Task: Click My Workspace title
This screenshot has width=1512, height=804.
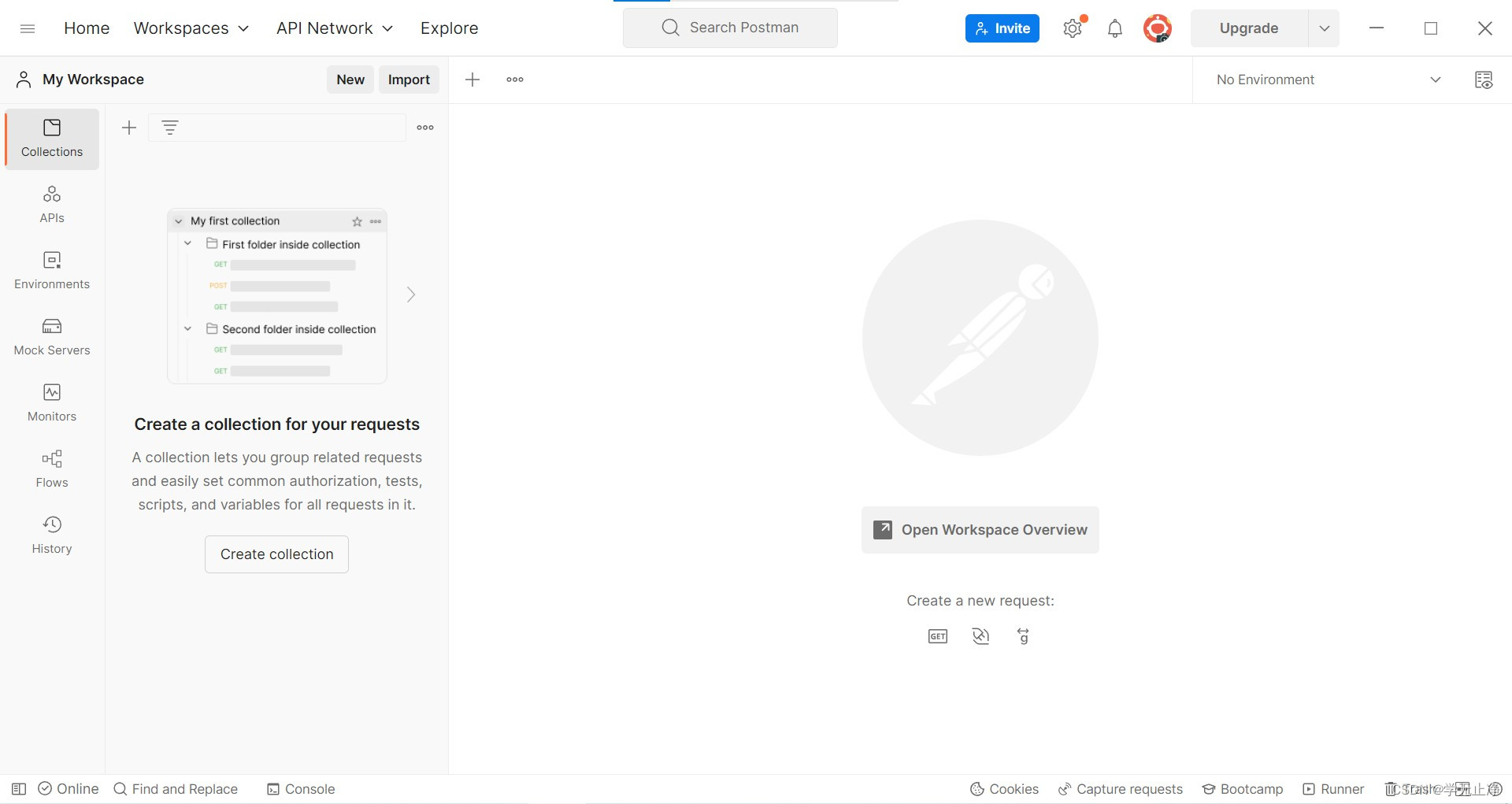Action: 93,80
